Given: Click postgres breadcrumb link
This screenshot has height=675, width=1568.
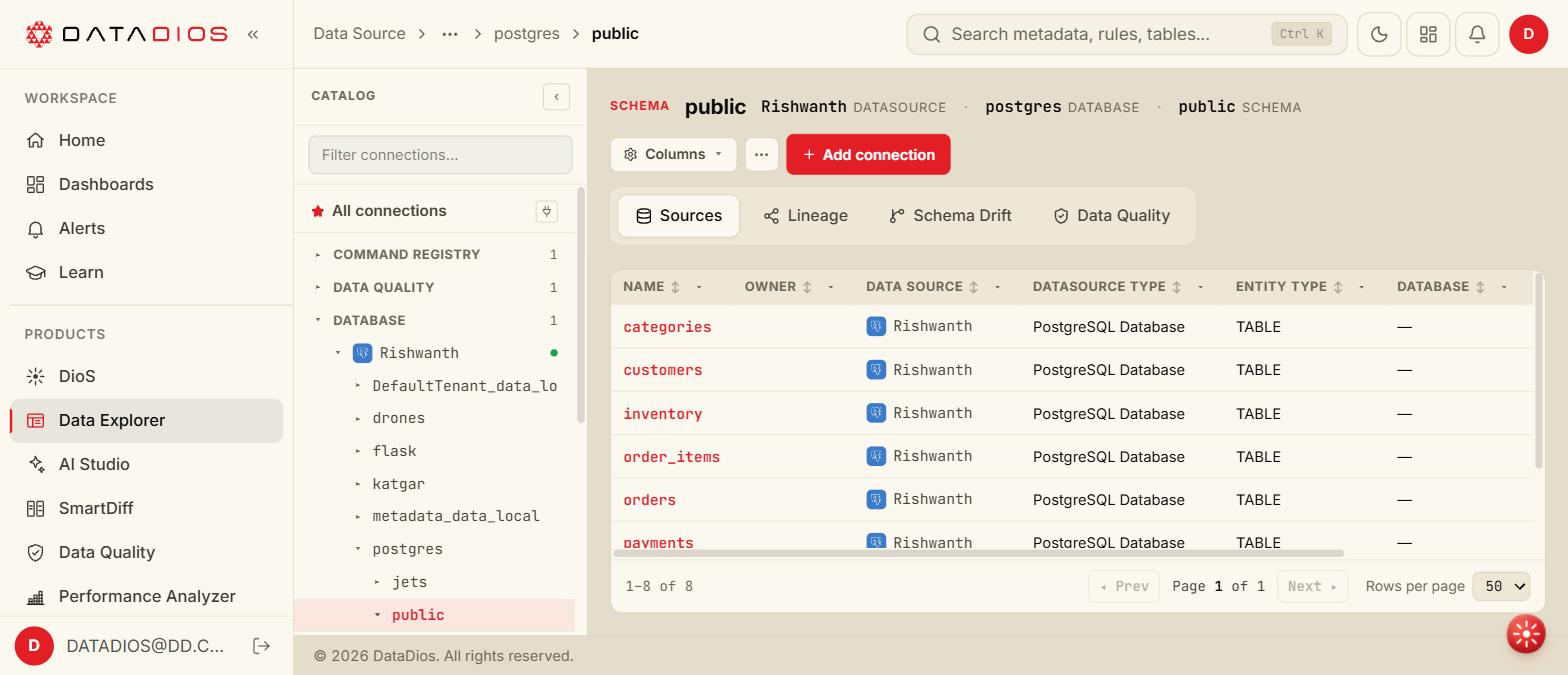Looking at the screenshot, I should pyautogui.click(x=527, y=34).
